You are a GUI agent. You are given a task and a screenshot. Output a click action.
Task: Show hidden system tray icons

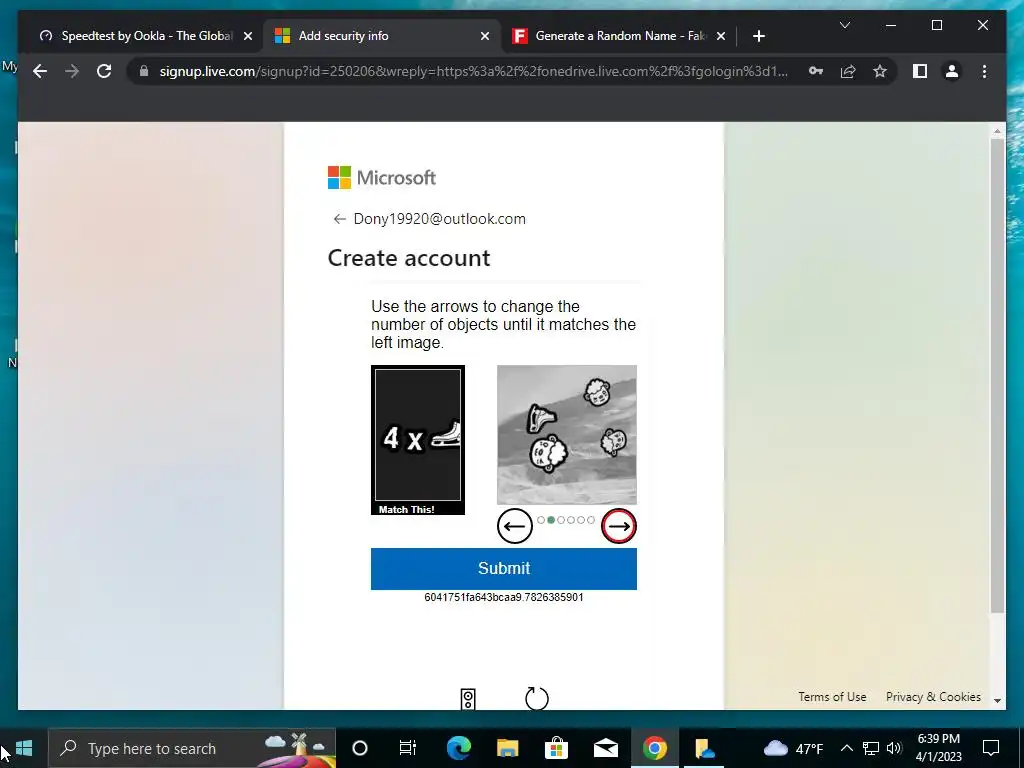click(846, 748)
